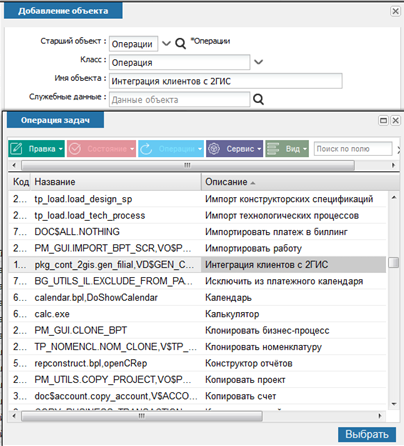Click description Импортировать работу
The height and width of the screenshot is (446, 404).
coord(253,248)
